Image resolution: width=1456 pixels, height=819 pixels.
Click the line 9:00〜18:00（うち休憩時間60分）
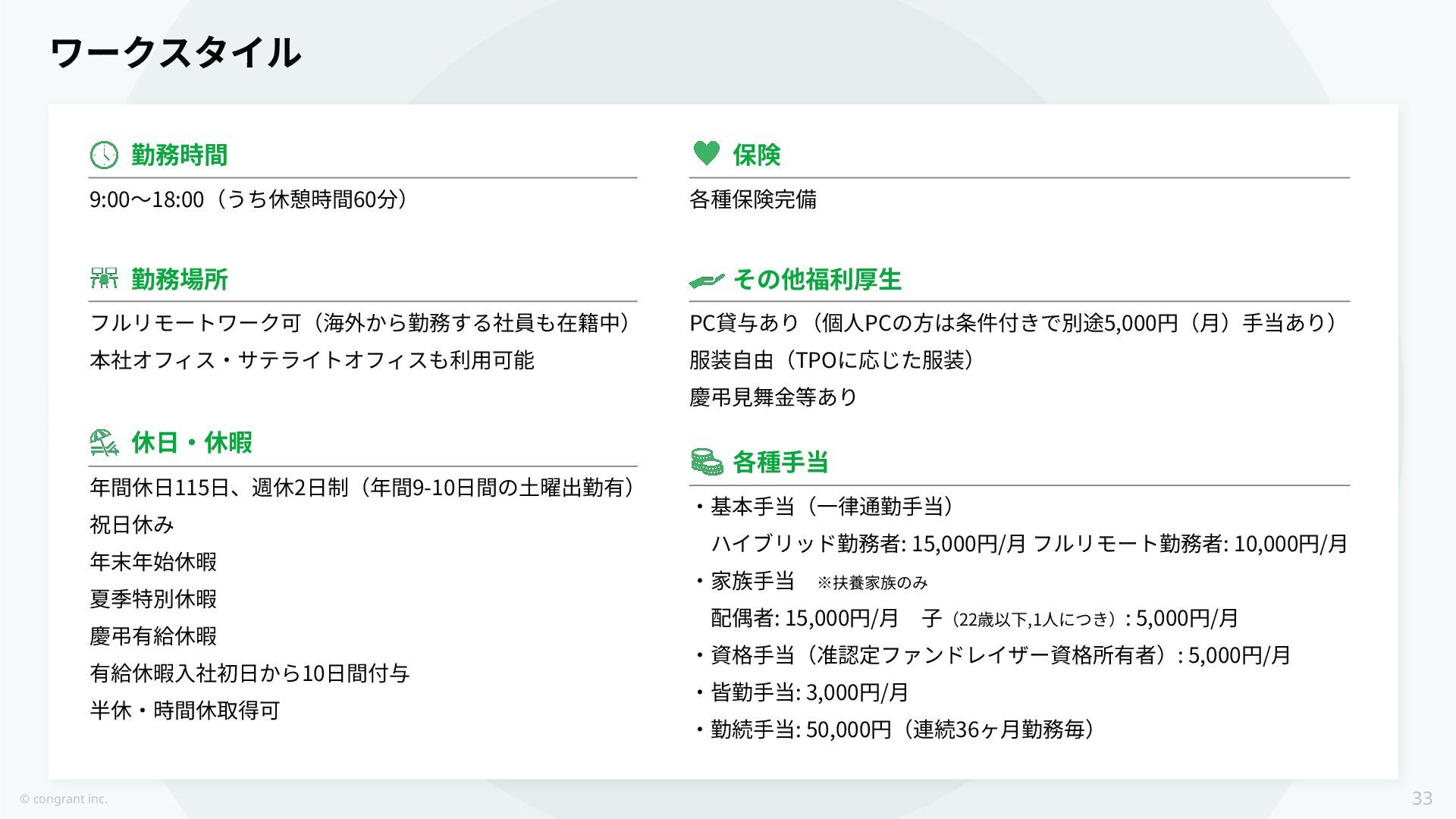point(250,199)
